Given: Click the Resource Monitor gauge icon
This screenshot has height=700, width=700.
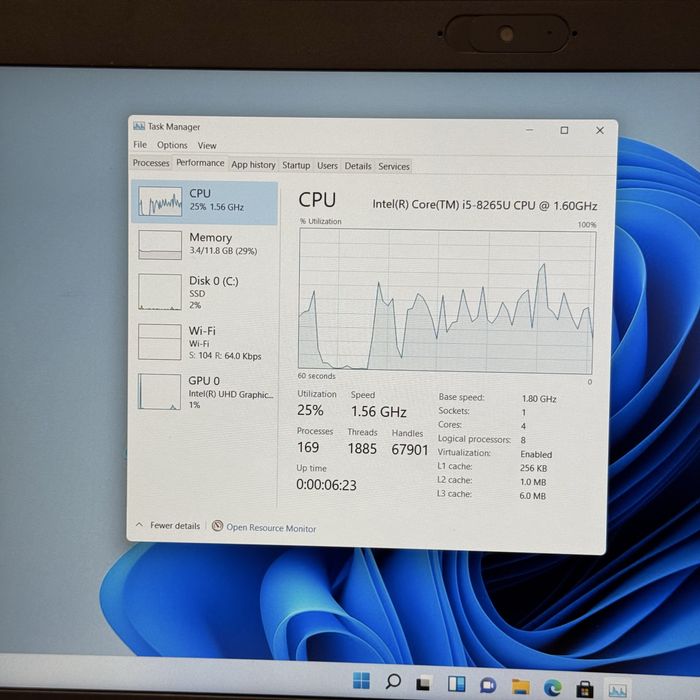Looking at the screenshot, I should [x=217, y=526].
